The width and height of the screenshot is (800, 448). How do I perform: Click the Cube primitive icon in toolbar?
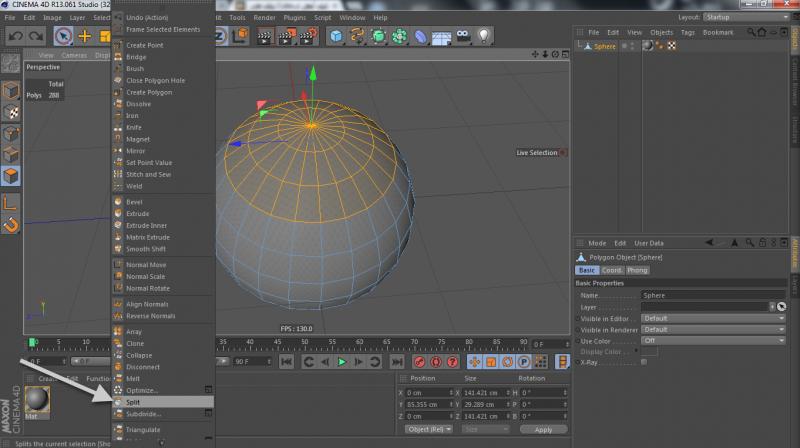(x=337, y=36)
